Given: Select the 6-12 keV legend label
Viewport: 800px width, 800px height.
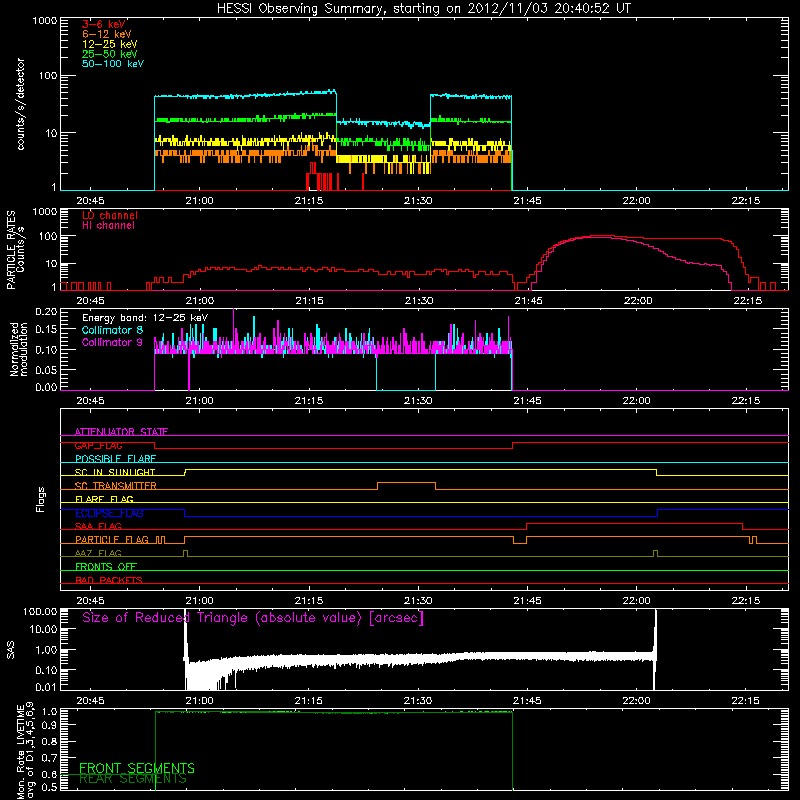Looking at the screenshot, I should click(x=107, y=34).
